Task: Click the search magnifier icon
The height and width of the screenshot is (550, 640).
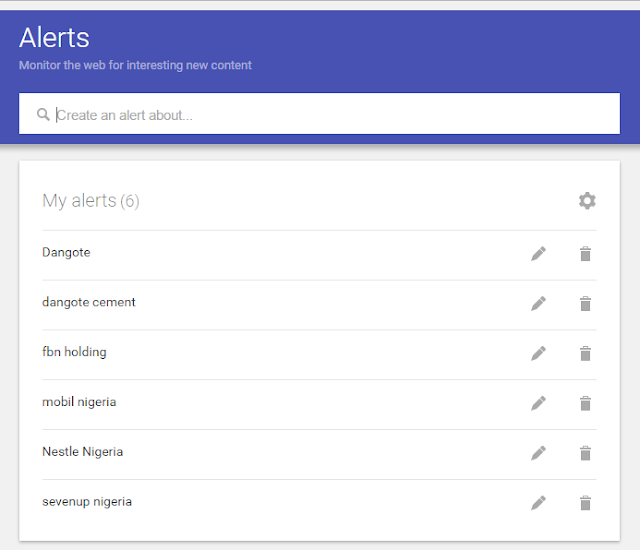Action: (x=43, y=114)
